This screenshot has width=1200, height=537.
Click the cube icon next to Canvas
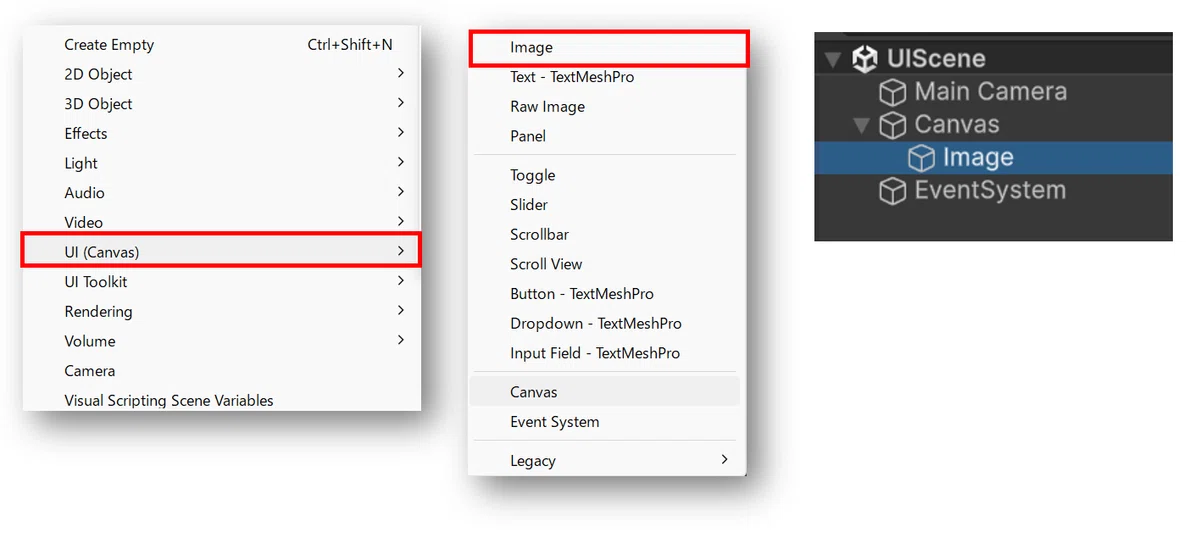(892, 125)
